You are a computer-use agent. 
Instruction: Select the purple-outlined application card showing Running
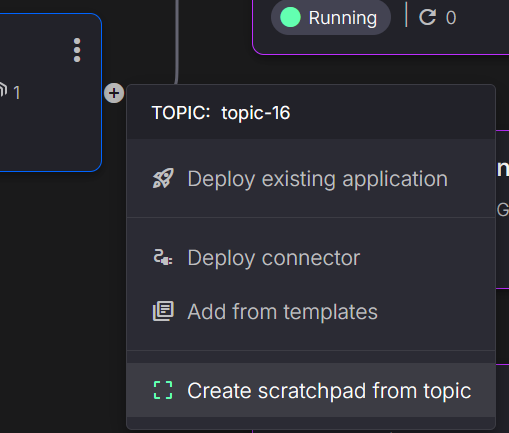point(381,27)
